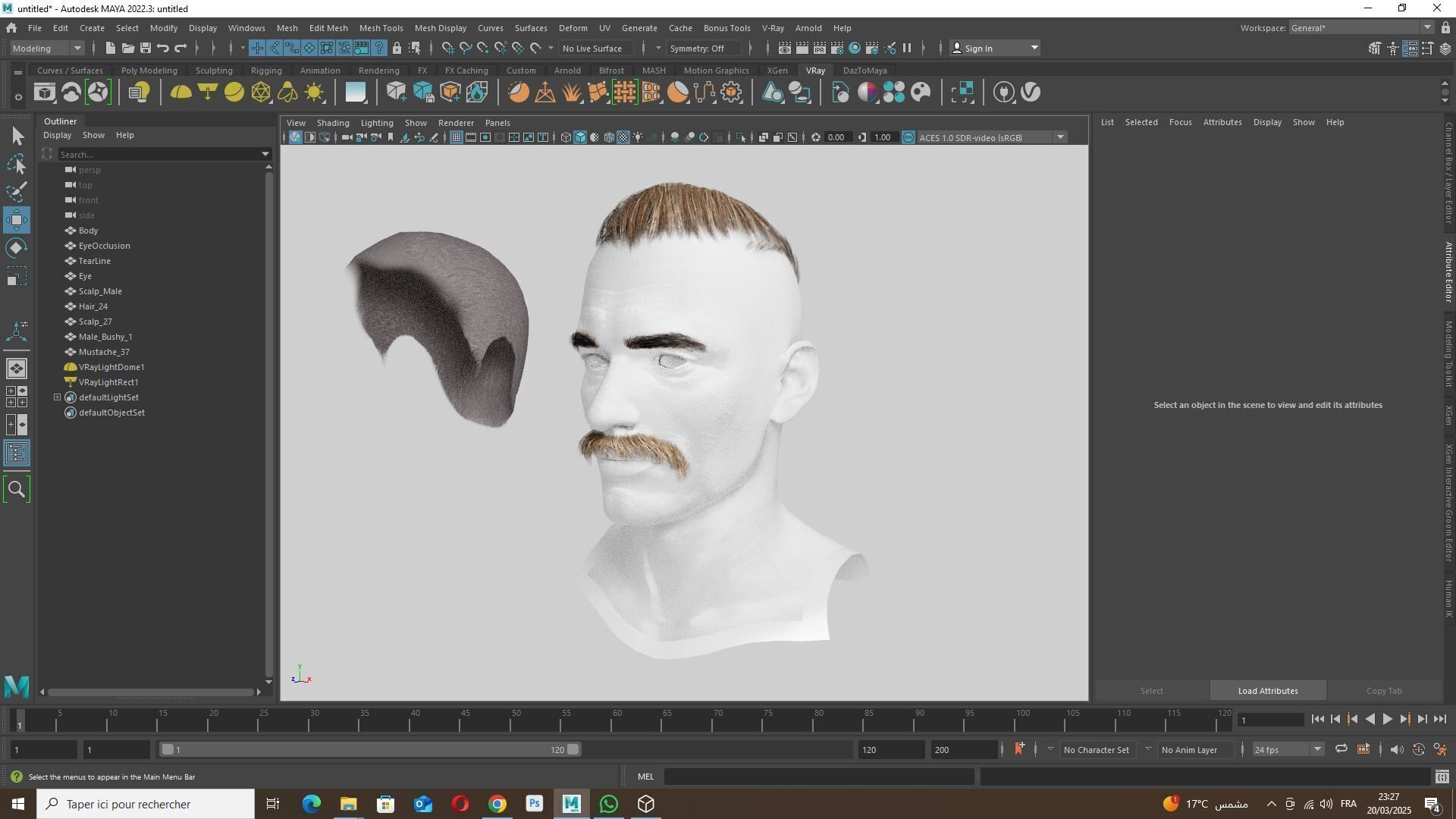Activate the Lasso select tool
Viewport: 1456px width, 819px height.
[x=17, y=164]
